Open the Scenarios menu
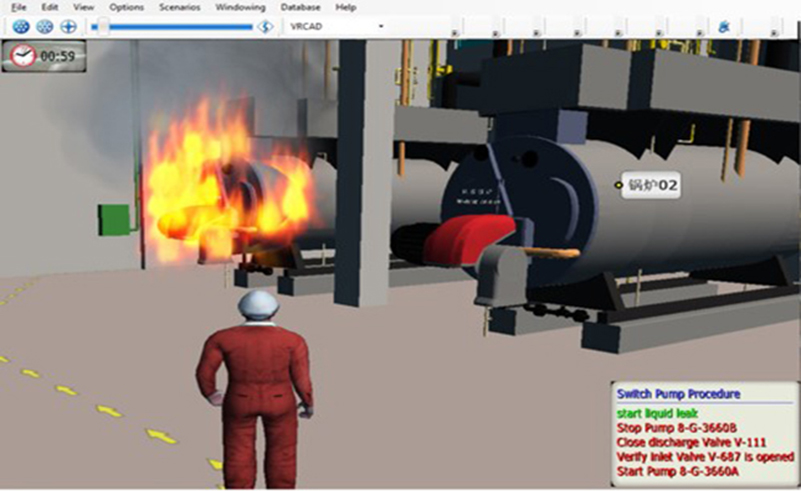The height and width of the screenshot is (491, 801). (179, 7)
